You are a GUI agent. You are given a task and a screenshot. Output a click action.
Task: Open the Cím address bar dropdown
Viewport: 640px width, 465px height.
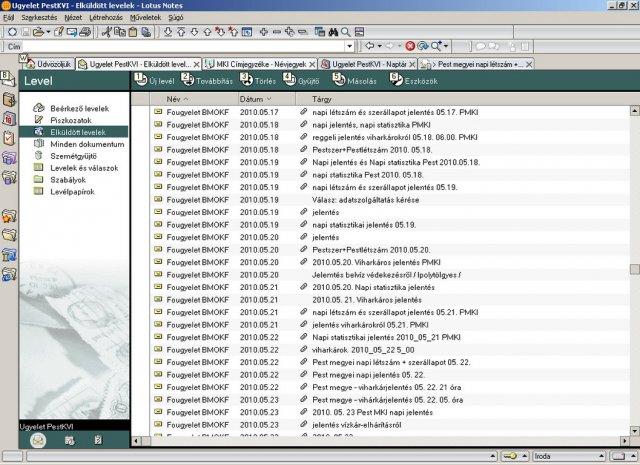(349, 46)
